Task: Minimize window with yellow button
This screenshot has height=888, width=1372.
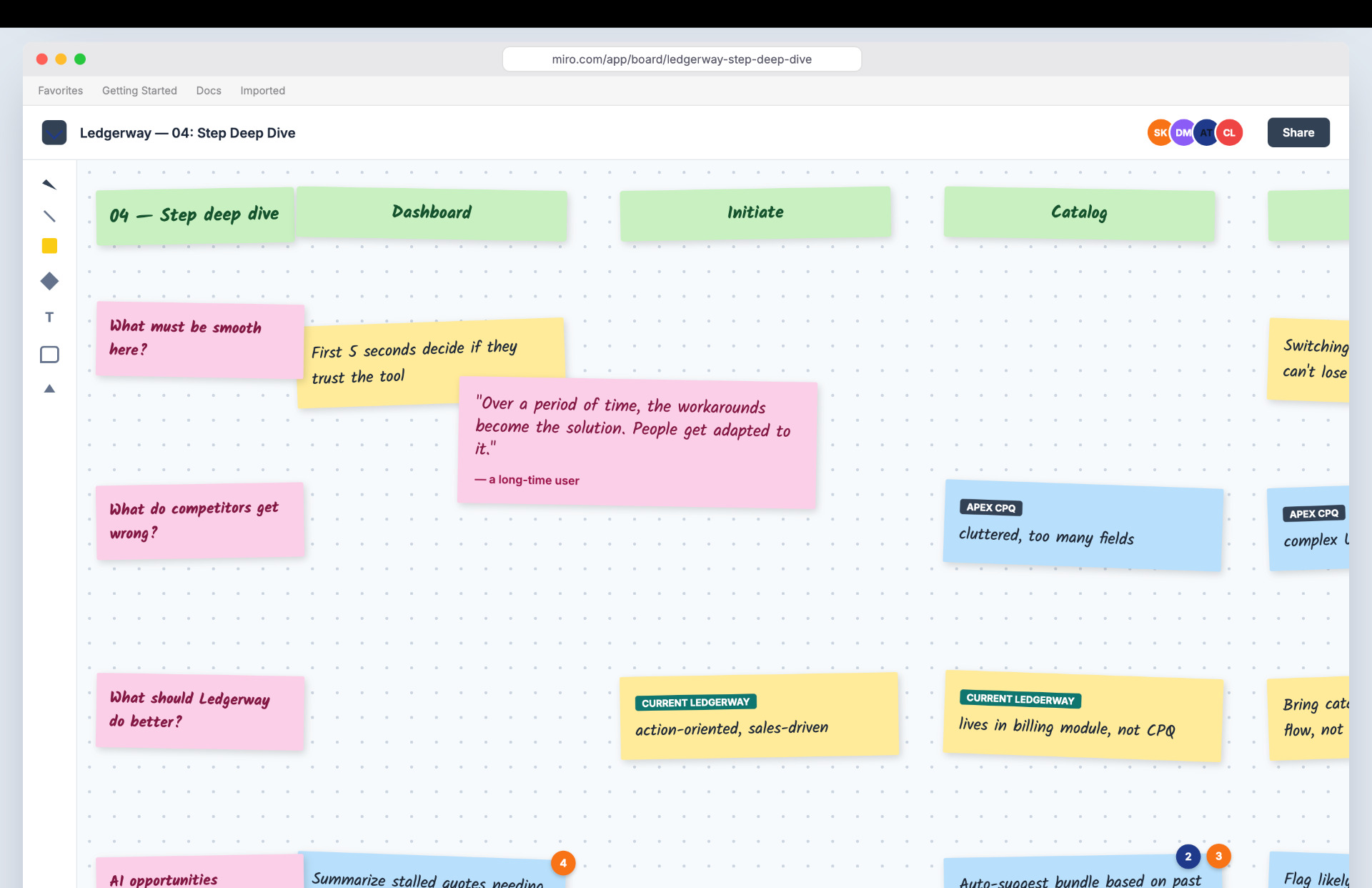Action: pyautogui.click(x=61, y=59)
